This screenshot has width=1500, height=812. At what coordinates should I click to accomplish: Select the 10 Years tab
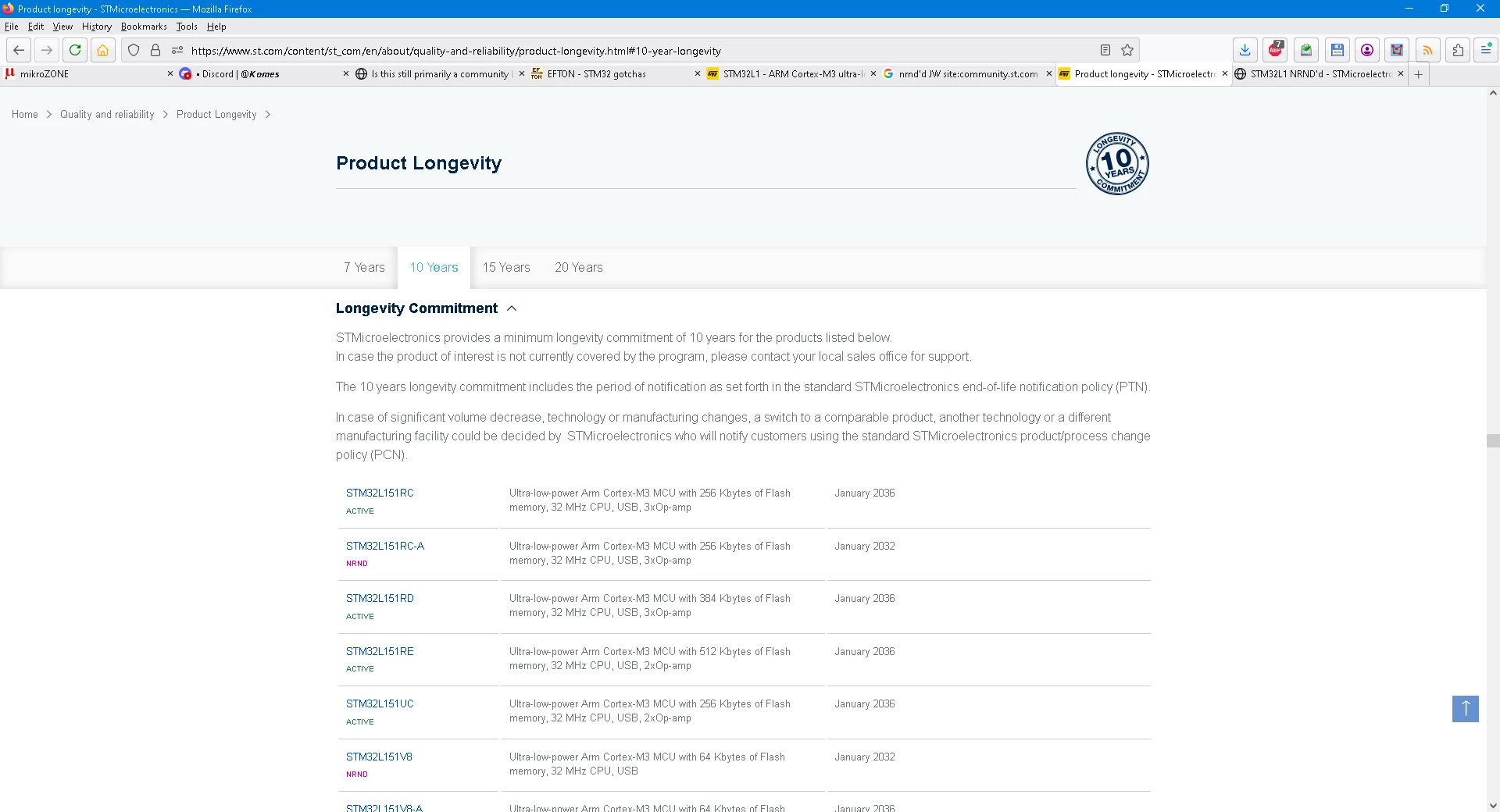(x=434, y=267)
